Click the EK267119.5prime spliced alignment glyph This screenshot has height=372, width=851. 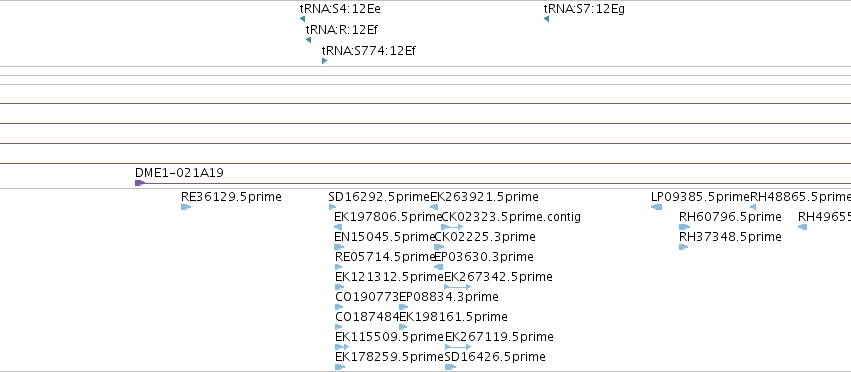click(458, 346)
